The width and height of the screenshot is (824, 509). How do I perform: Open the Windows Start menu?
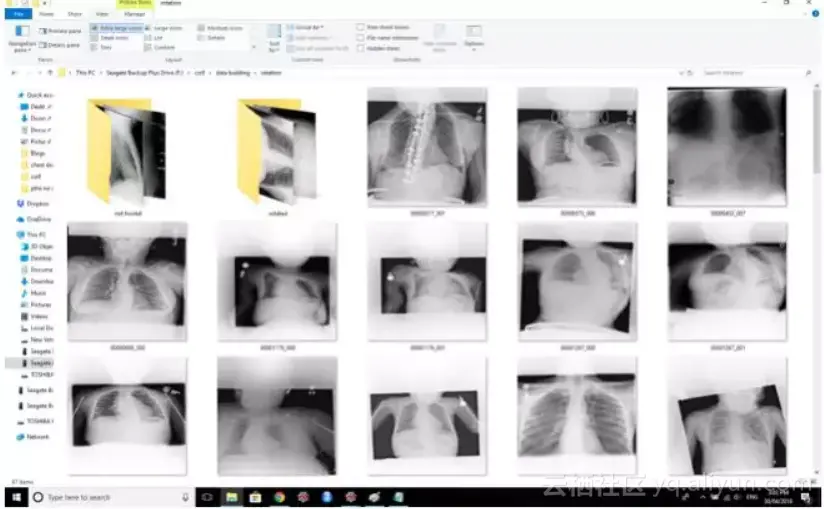coord(16,497)
